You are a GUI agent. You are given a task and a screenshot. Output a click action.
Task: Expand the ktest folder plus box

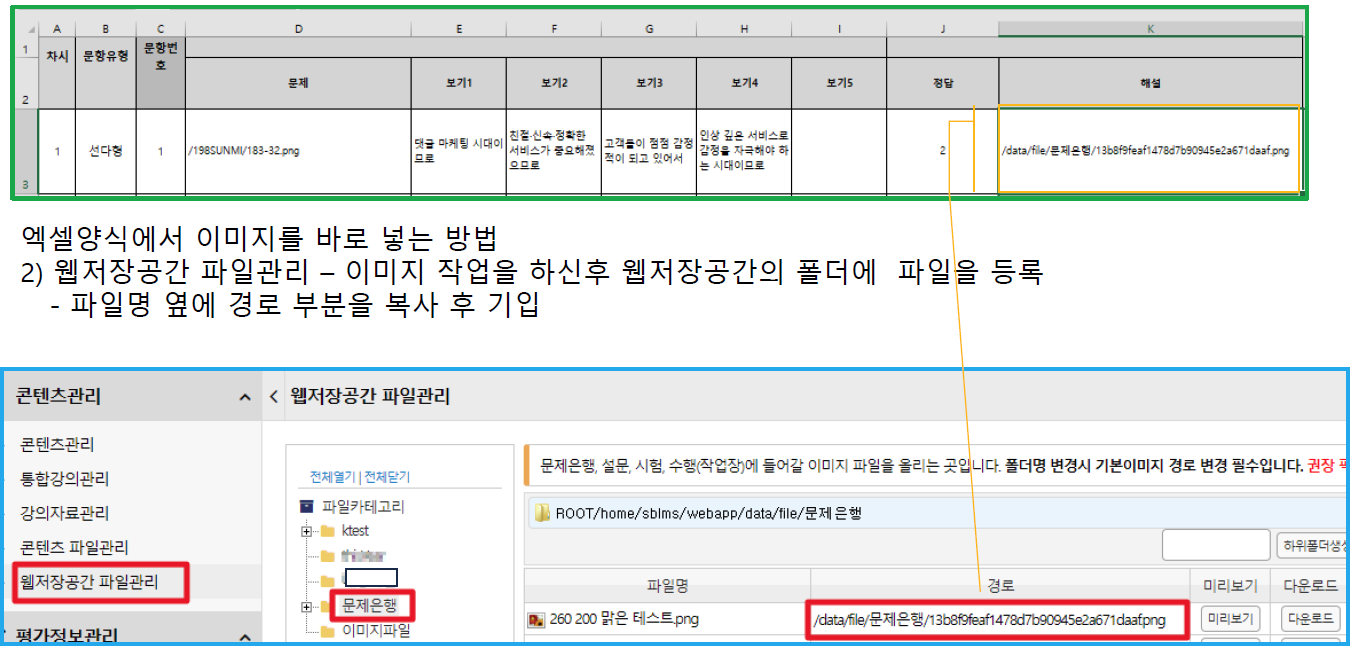[x=306, y=530]
